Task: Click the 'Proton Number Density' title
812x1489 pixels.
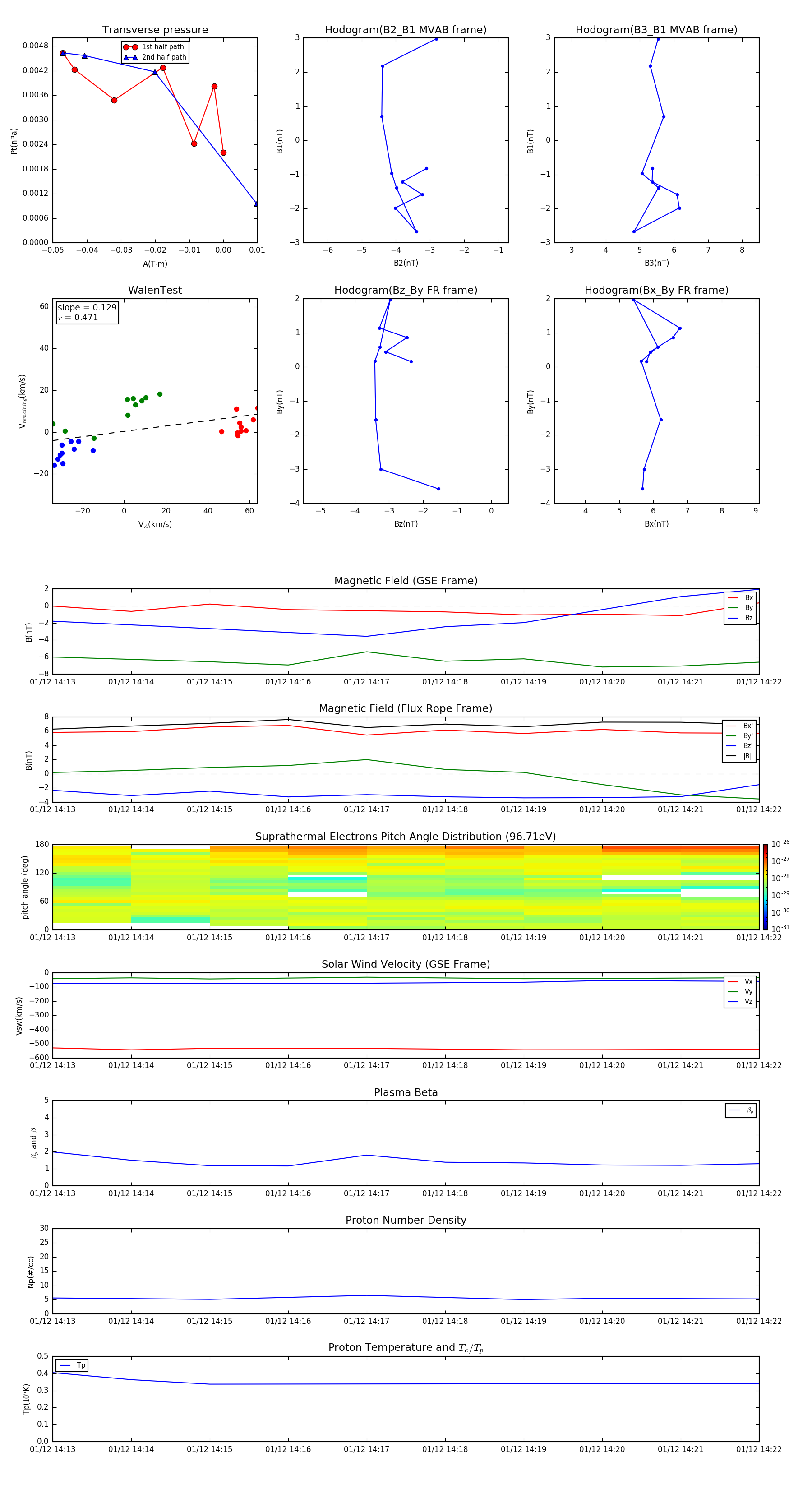Action: 406,1220
